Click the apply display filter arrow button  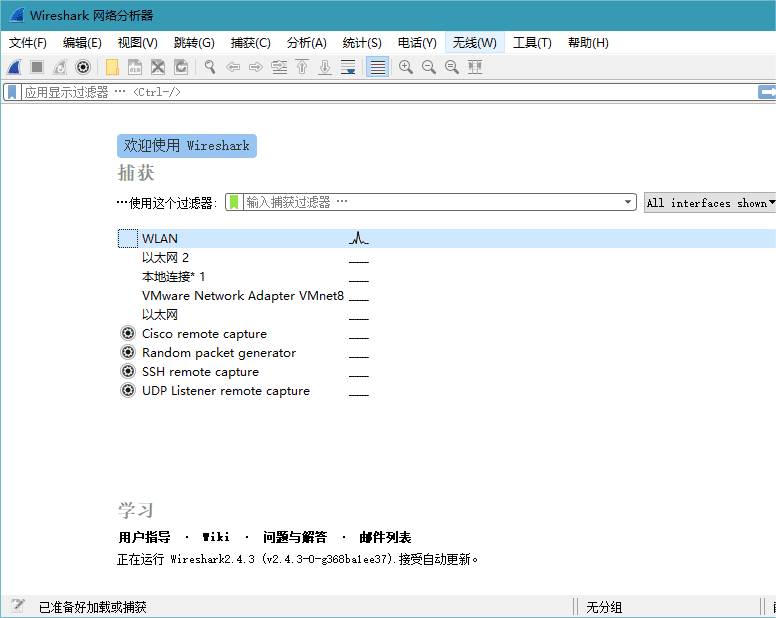pos(767,92)
